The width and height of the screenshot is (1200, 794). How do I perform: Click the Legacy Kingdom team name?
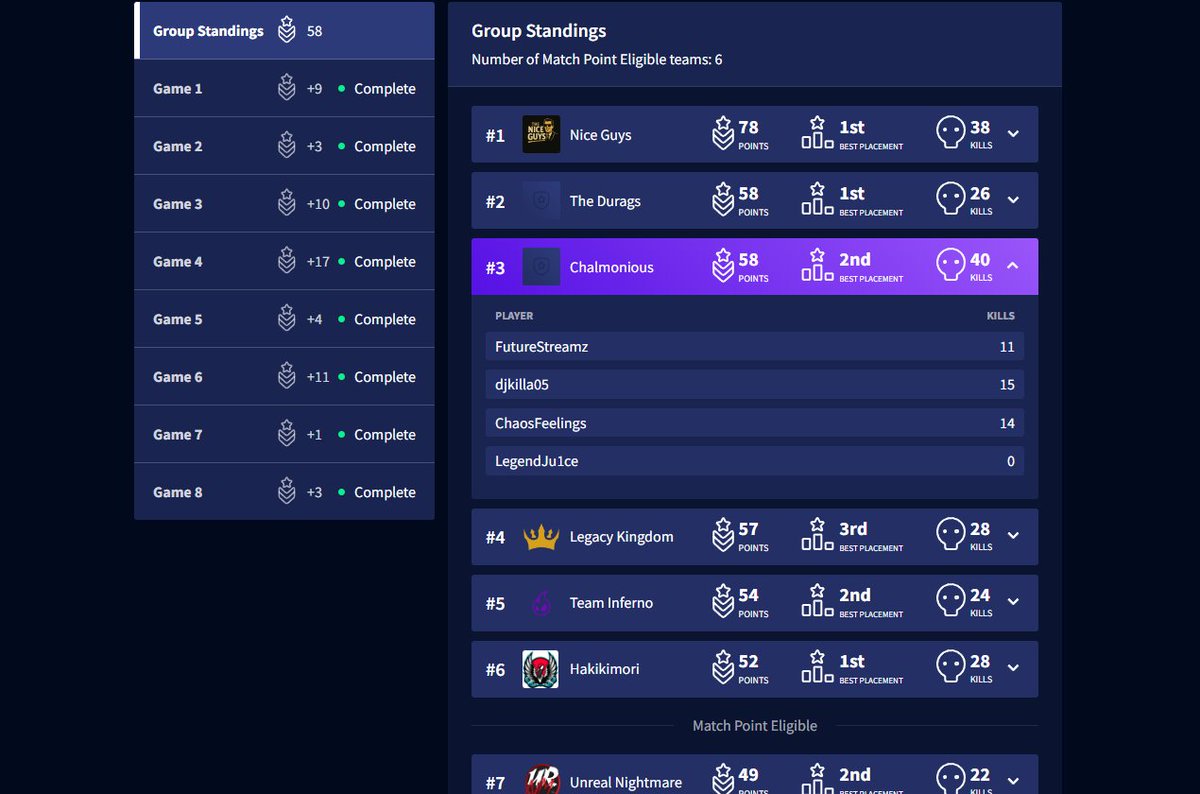click(621, 537)
